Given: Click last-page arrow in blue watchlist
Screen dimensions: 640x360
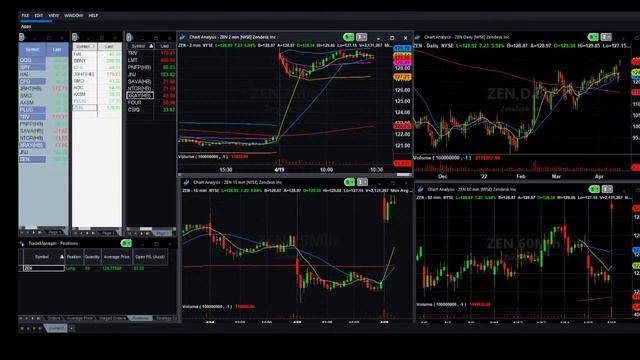Looking at the screenshot, I should click(40, 232).
